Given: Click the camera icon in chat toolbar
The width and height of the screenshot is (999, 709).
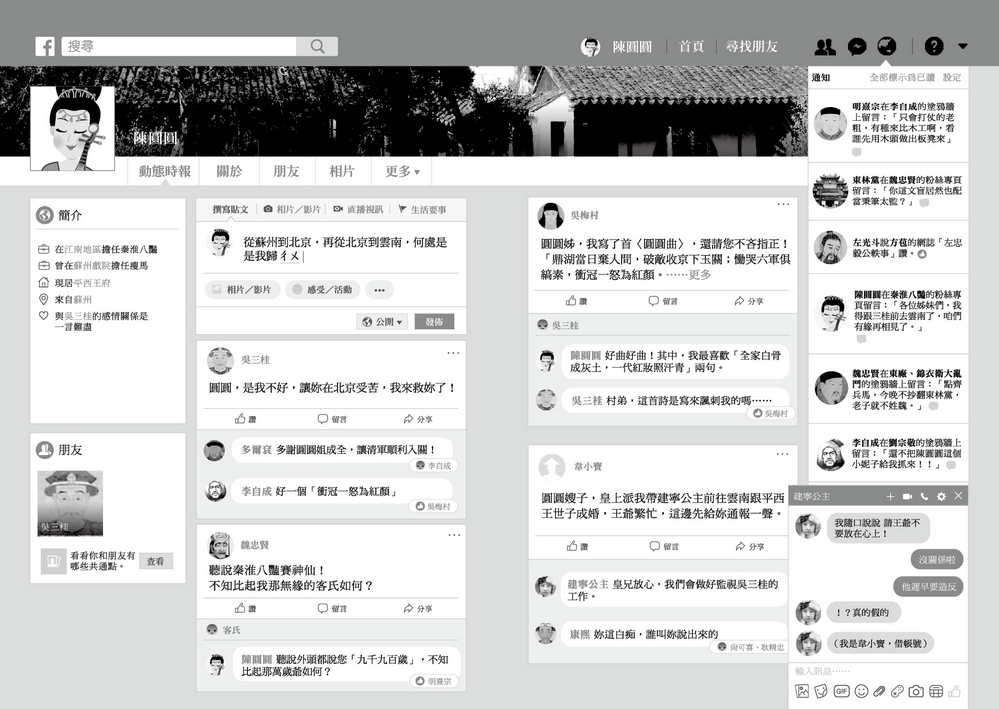Looking at the screenshot, I should [x=916, y=691].
